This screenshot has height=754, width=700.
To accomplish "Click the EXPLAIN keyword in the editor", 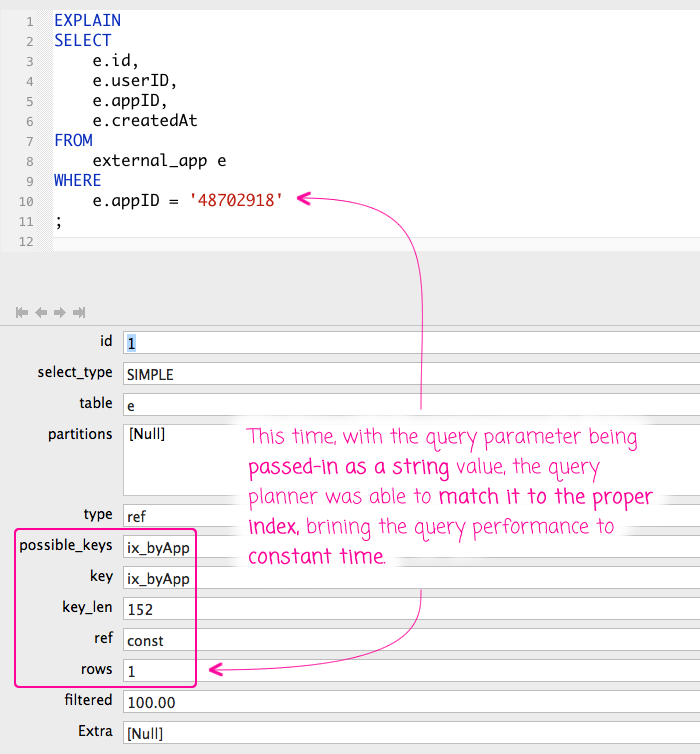I will pos(87,20).
